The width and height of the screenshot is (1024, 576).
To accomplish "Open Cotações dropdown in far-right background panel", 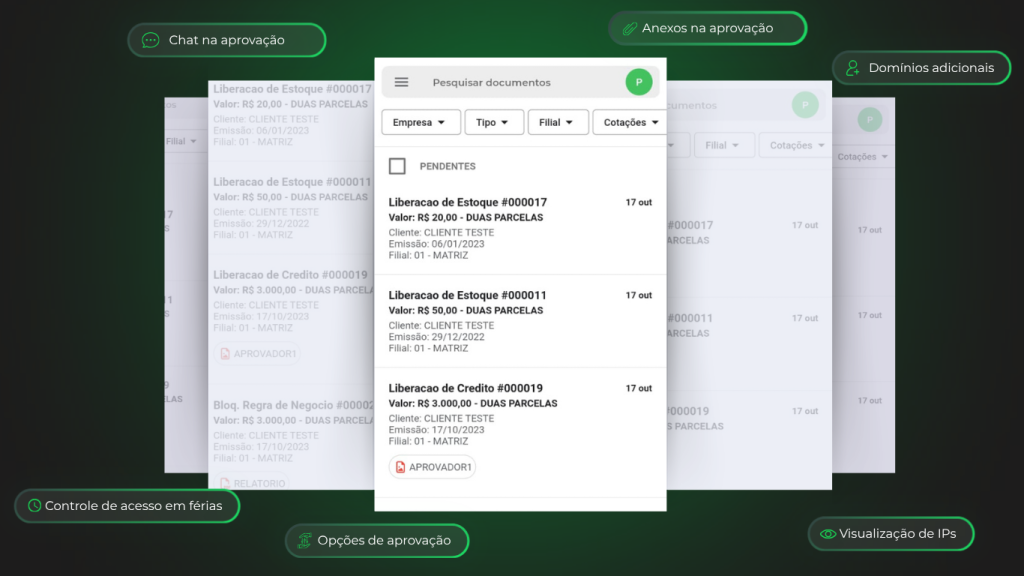I will pos(863,157).
